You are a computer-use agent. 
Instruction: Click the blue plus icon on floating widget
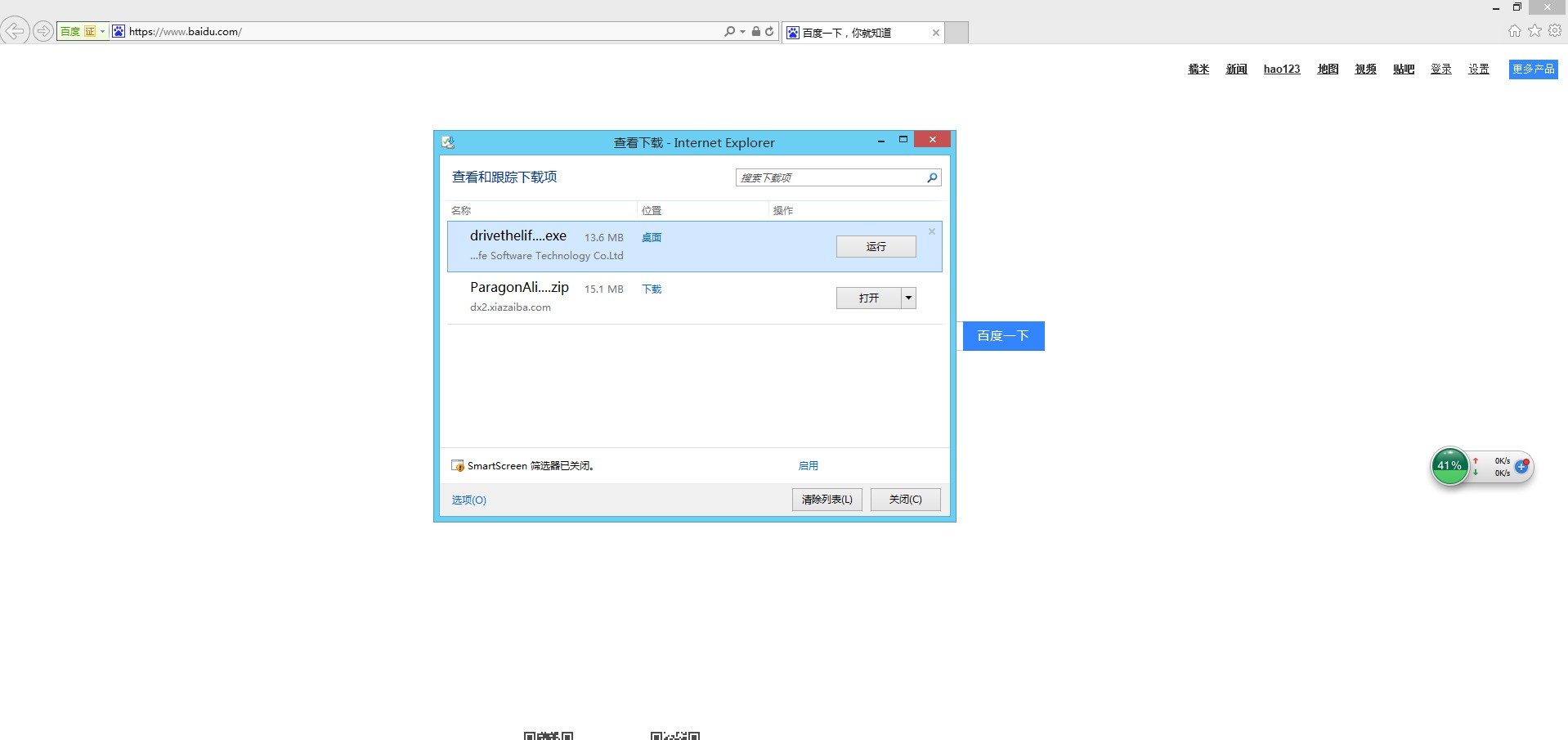1521,467
